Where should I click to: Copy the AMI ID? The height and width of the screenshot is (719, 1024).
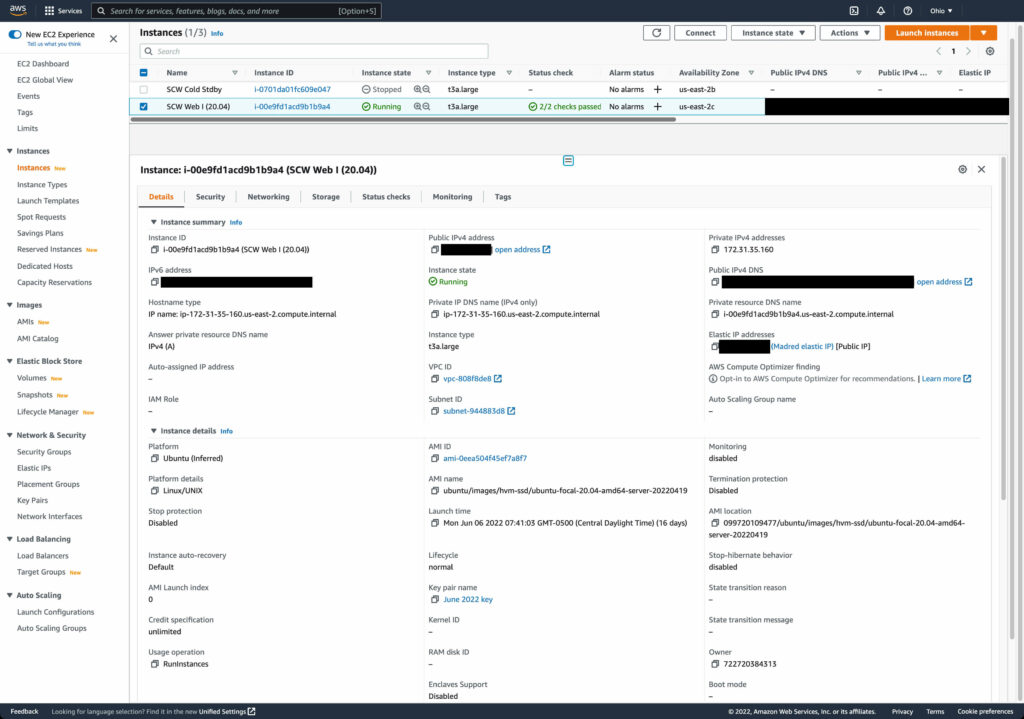pyautogui.click(x=435, y=458)
